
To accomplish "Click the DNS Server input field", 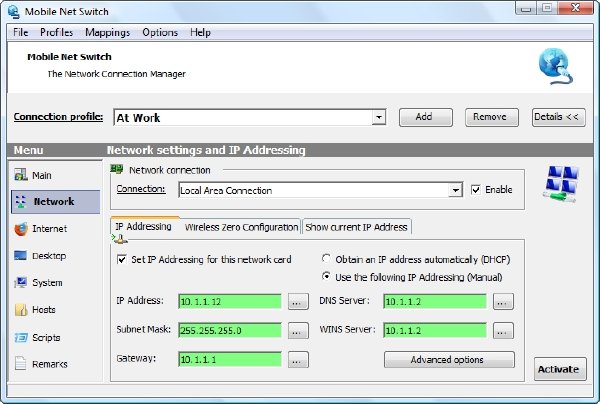I will (435, 301).
